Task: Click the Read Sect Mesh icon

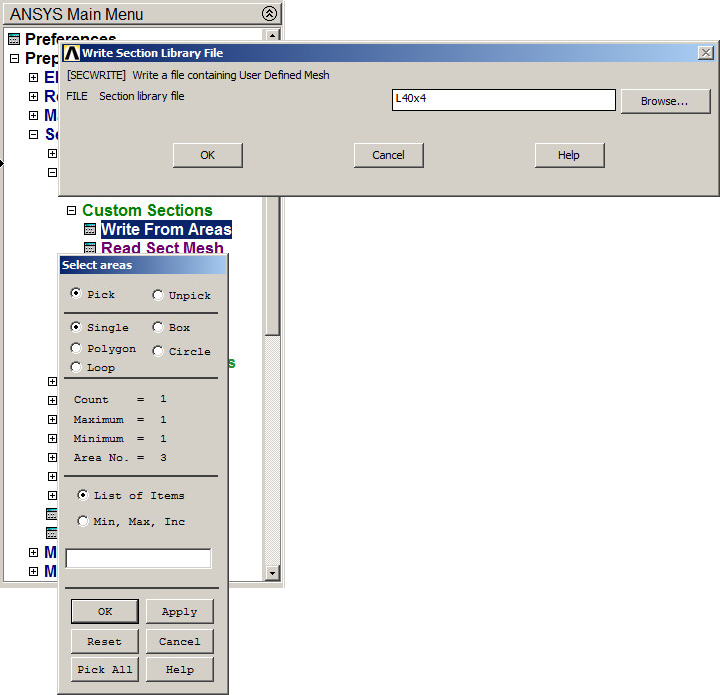Action: (90, 249)
